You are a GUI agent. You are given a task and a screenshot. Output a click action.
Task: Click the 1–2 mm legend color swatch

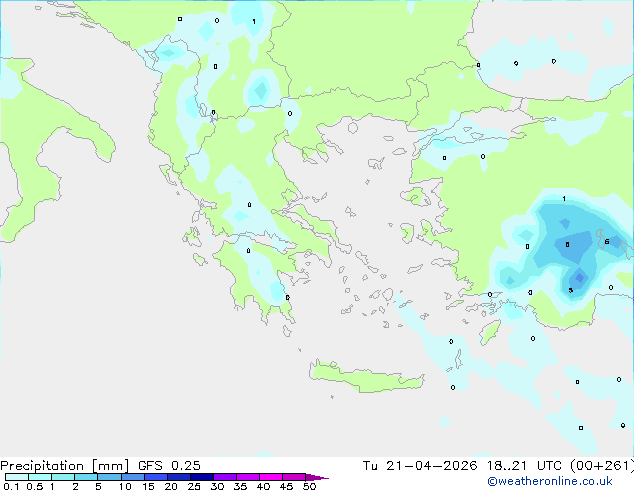point(63,477)
